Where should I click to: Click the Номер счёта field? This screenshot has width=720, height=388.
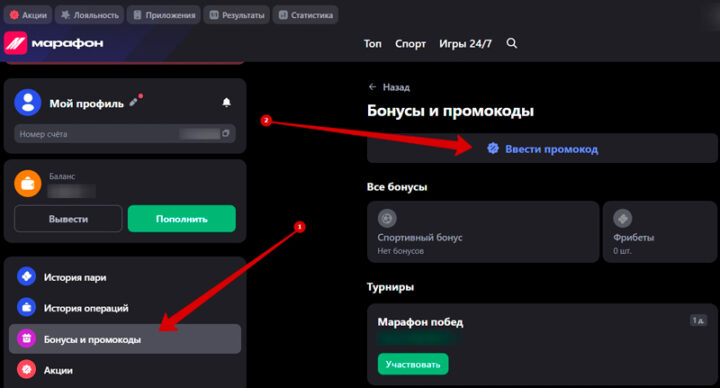point(125,134)
